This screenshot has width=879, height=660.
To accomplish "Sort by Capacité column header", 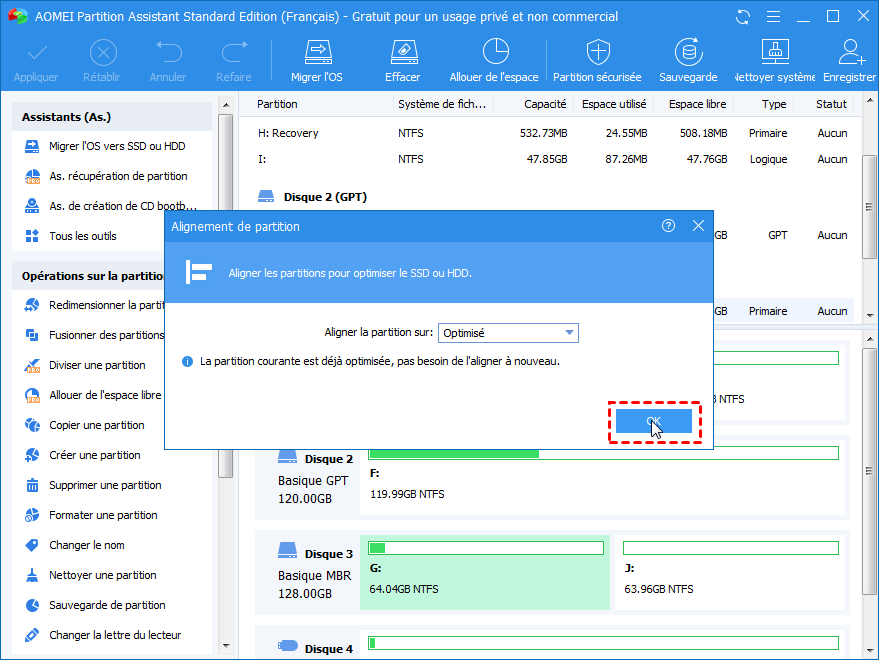I will [545, 104].
